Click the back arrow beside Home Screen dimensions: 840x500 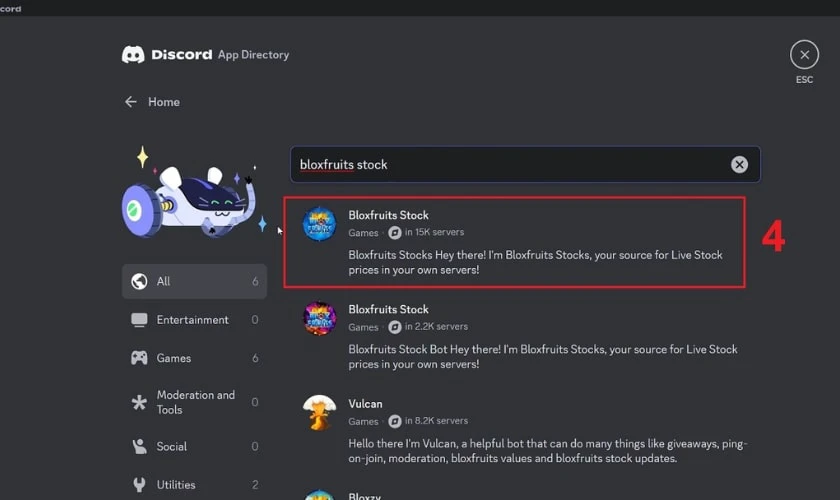(x=131, y=102)
